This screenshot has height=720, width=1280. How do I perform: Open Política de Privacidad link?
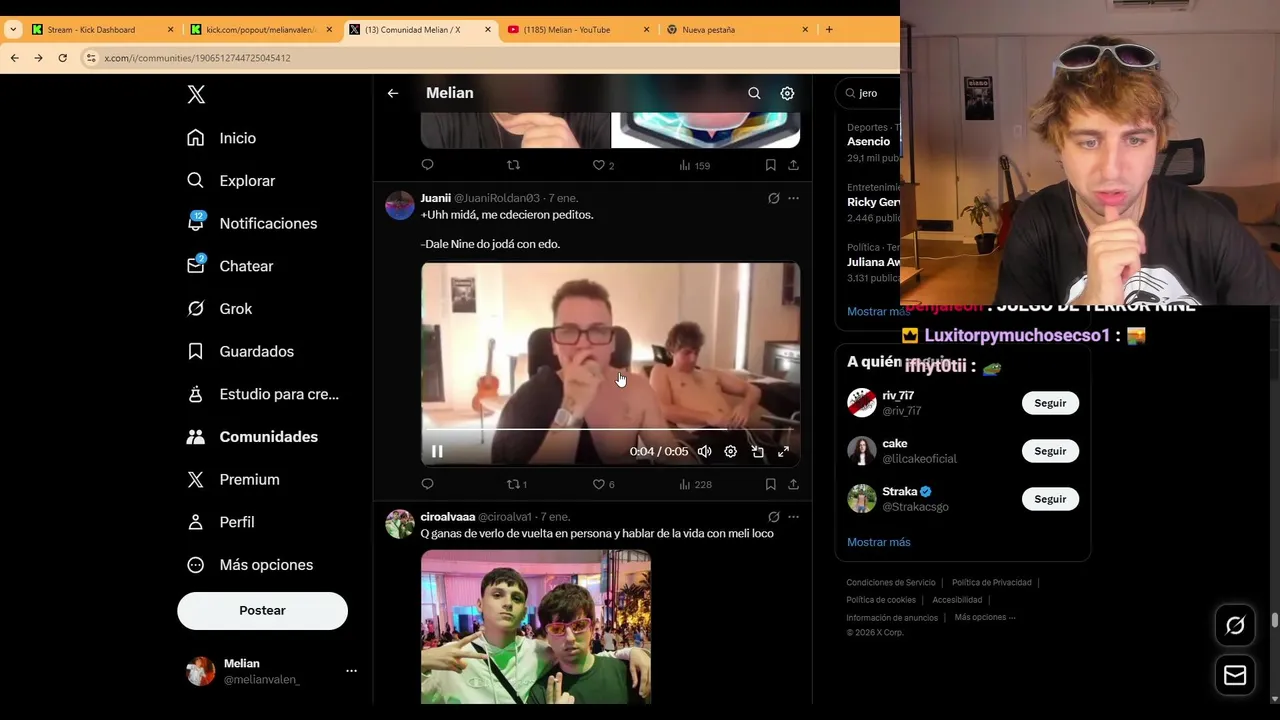coord(991,583)
